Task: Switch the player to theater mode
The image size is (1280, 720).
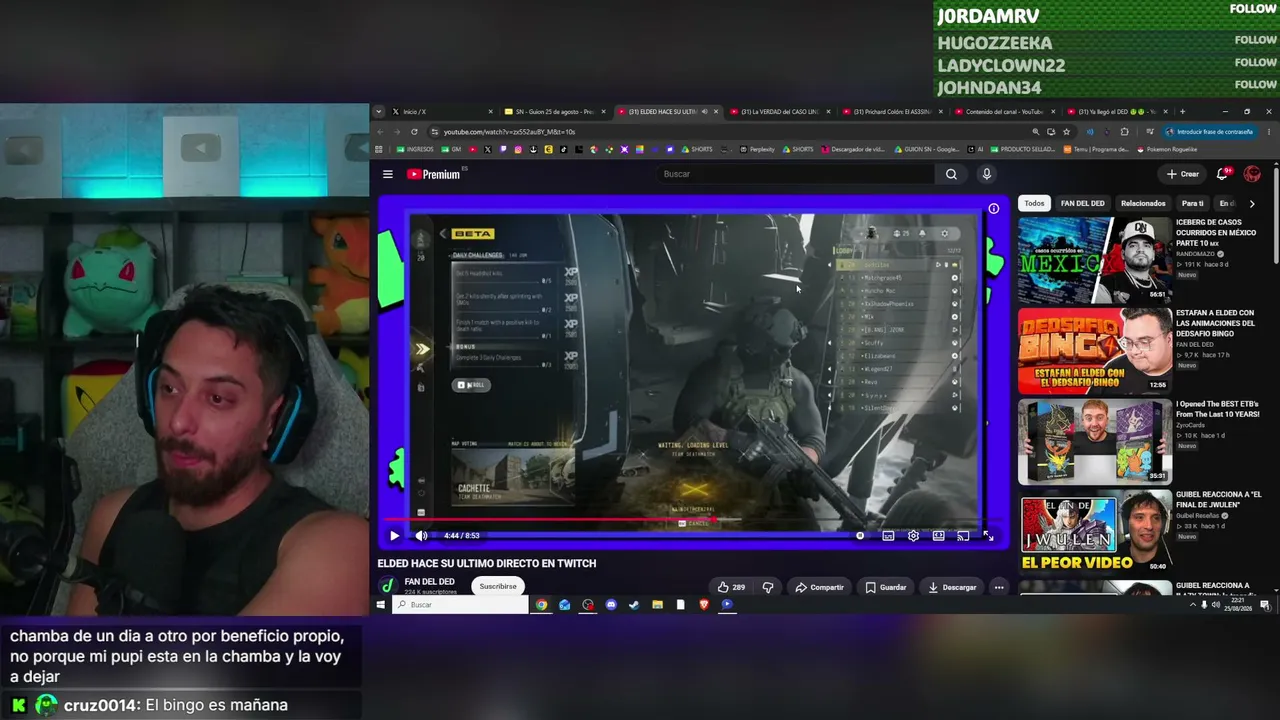Action: pyautogui.click(x=938, y=536)
